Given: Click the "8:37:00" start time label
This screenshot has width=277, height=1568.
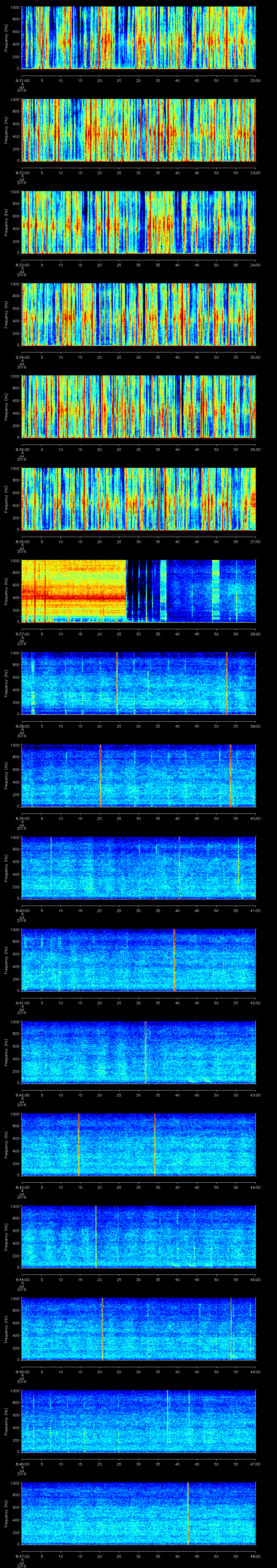Looking at the screenshot, I should point(22,634).
